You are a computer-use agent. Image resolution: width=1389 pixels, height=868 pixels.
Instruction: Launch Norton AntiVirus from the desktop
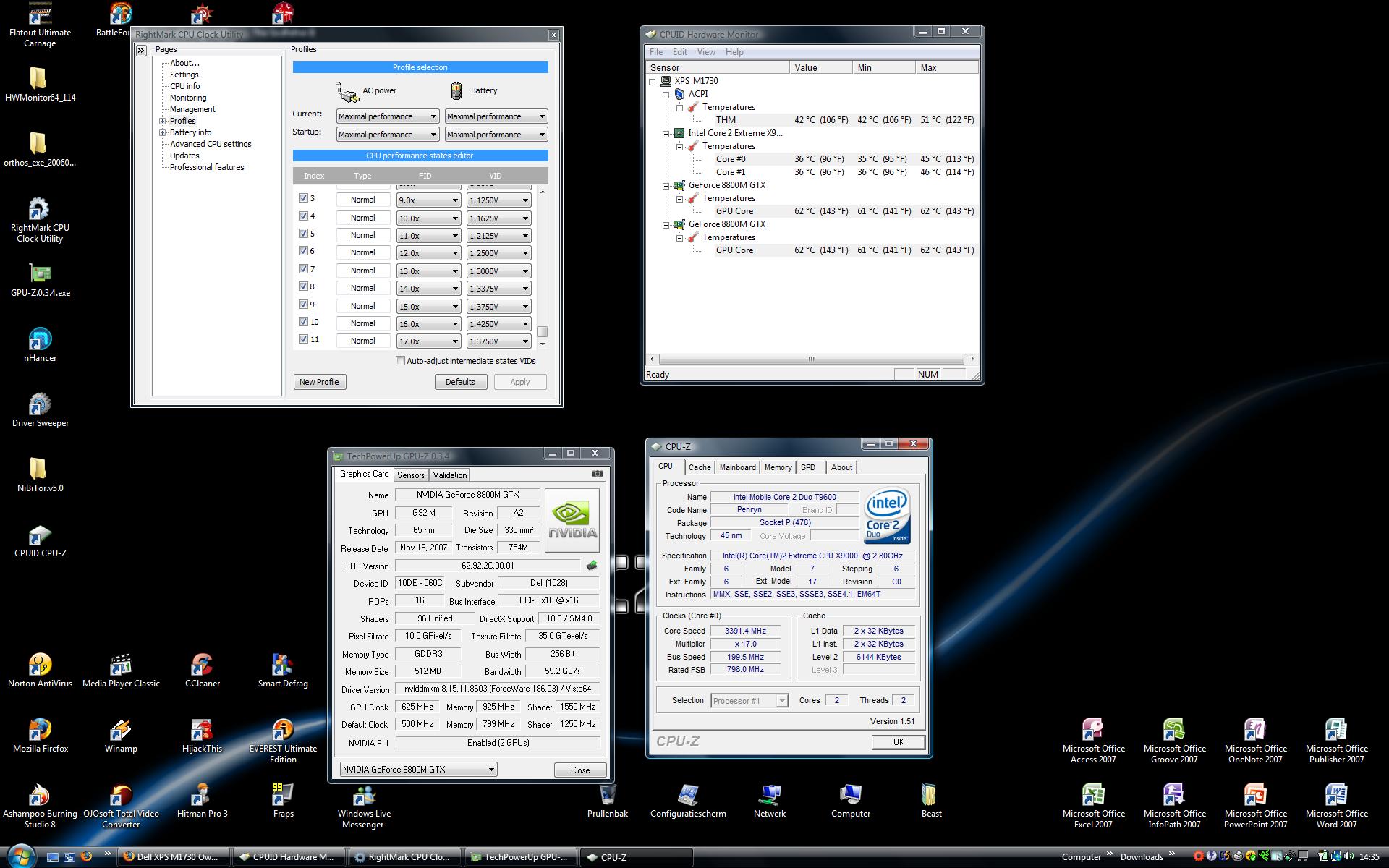40,671
